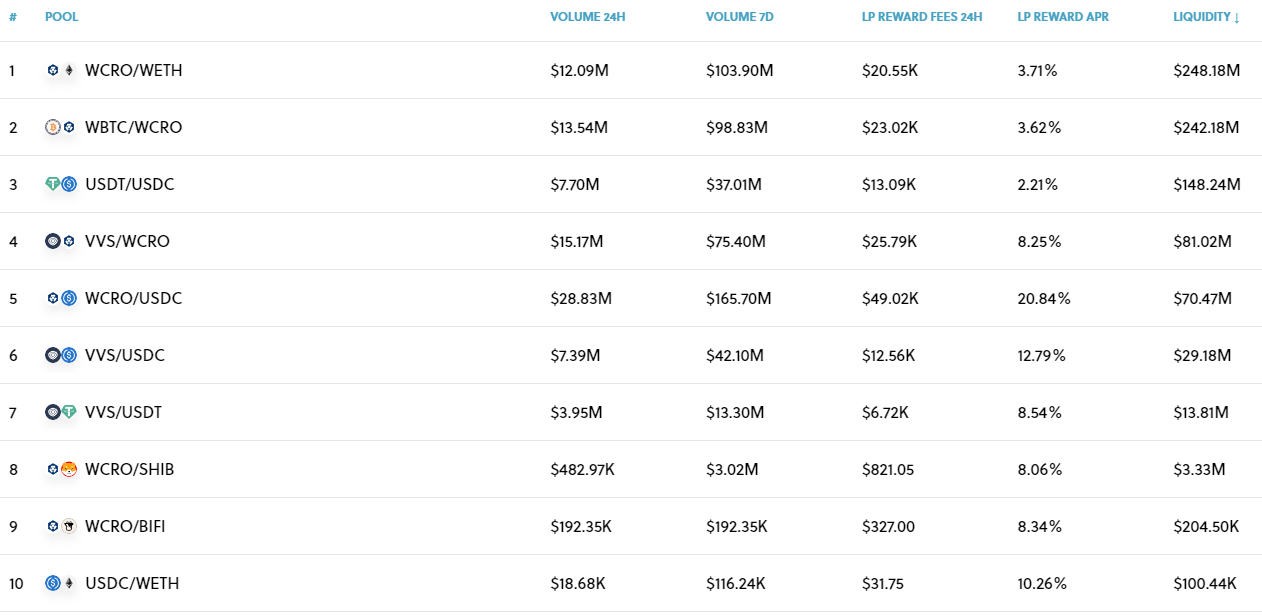The image size is (1262, 616).
Task: Click the WBTC/WCRO token pair icon
Action: pyautogui.click(x=61, y=127)
